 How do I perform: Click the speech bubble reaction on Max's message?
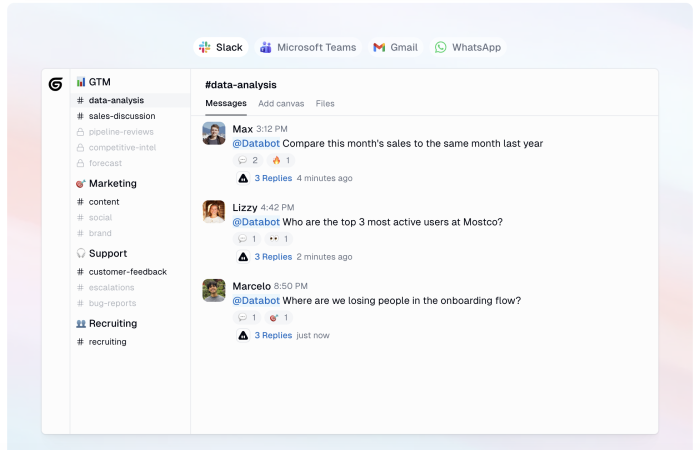pos(247,160)
